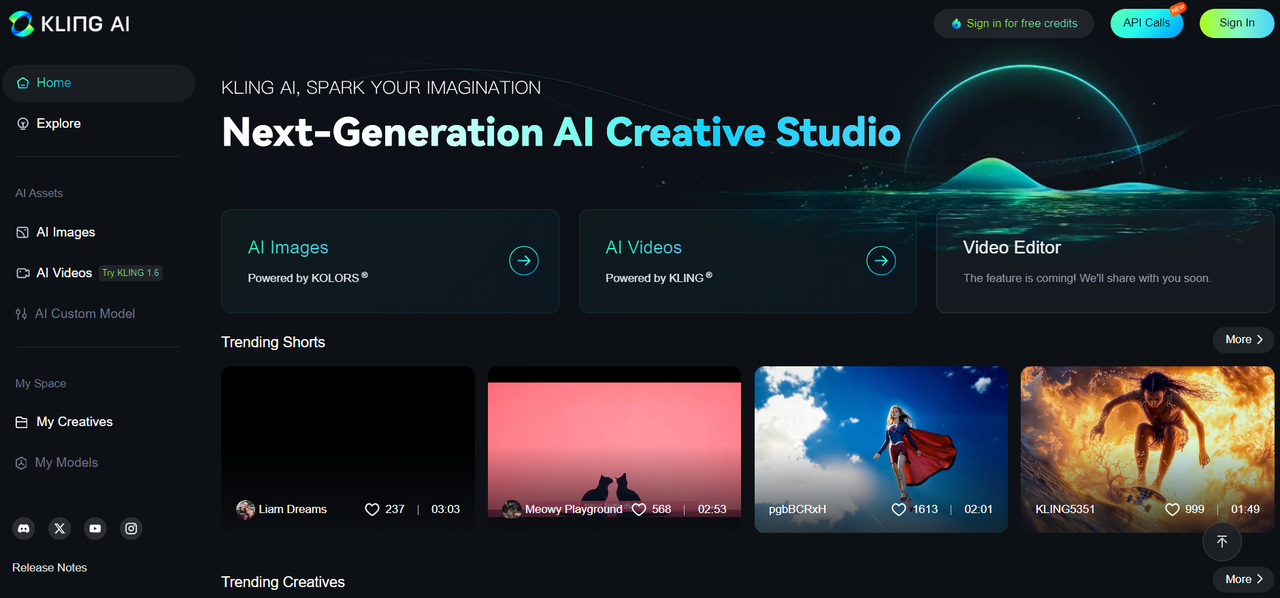The image size is (1280, 598).
Task: Expand Trending Creatives with More button
Action: pyautogui.click(x=1244, y=579)
